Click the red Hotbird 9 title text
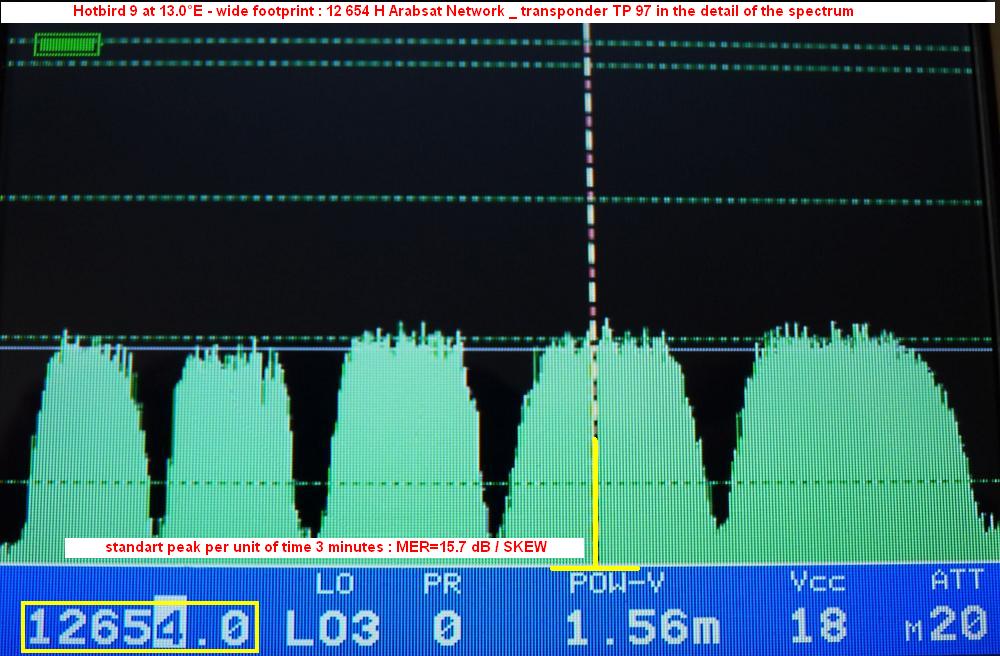 coord(464,11)
